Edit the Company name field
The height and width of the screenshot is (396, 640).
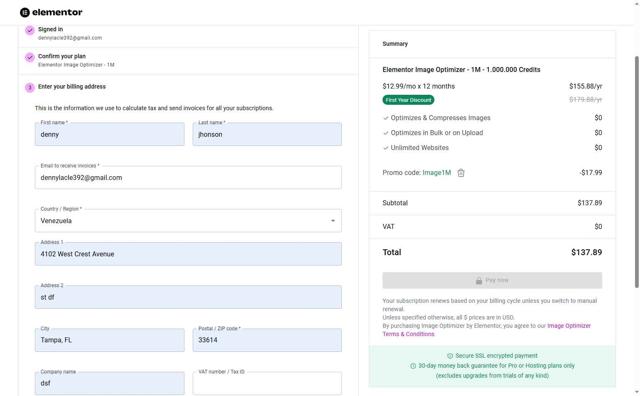(x=110, y=383)
